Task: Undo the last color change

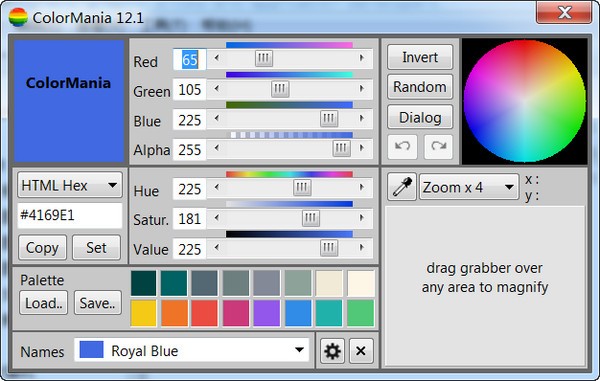Action: (402, 147)
